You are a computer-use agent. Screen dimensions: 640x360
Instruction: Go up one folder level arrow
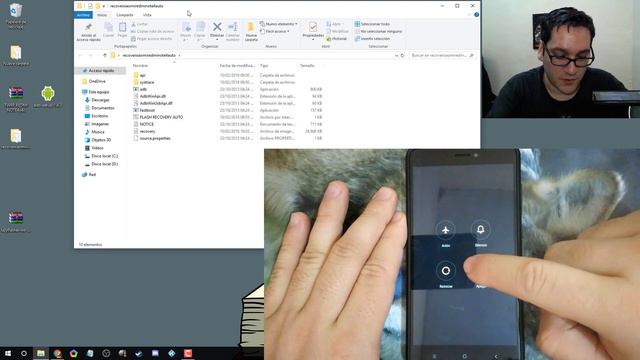tap(105, 56)
